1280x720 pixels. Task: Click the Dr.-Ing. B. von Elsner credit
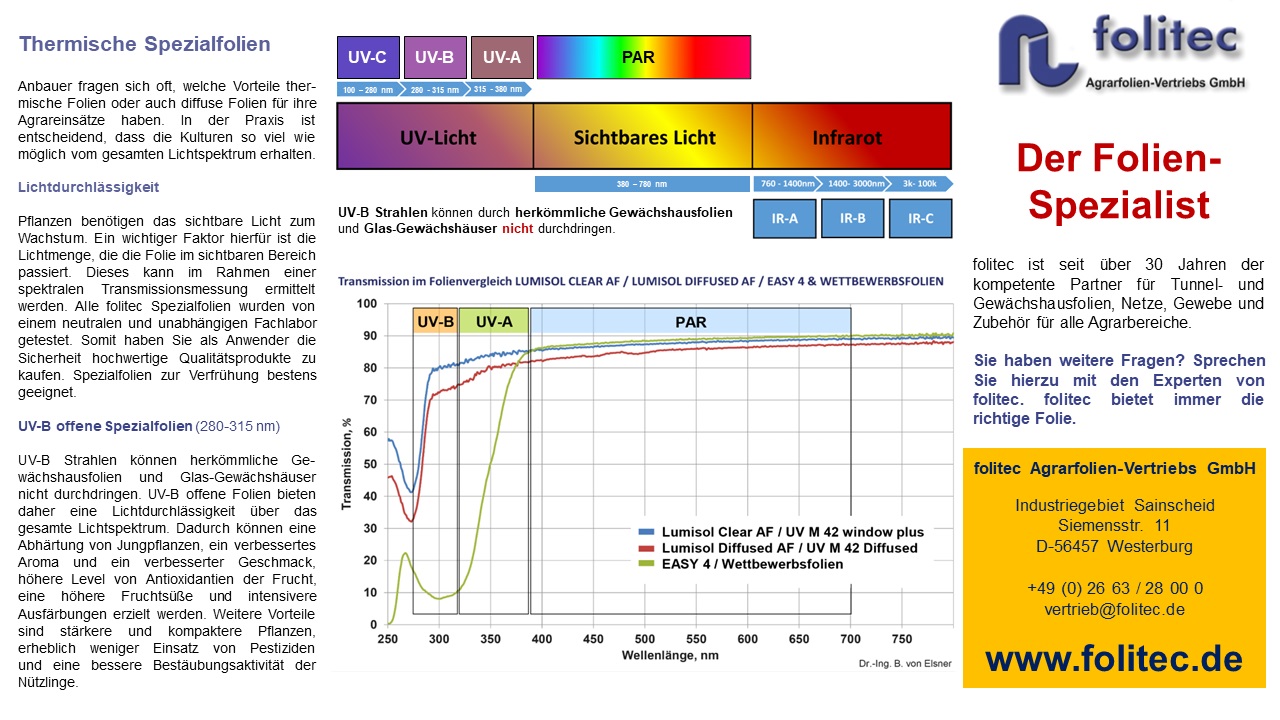[x=905, y=663]
